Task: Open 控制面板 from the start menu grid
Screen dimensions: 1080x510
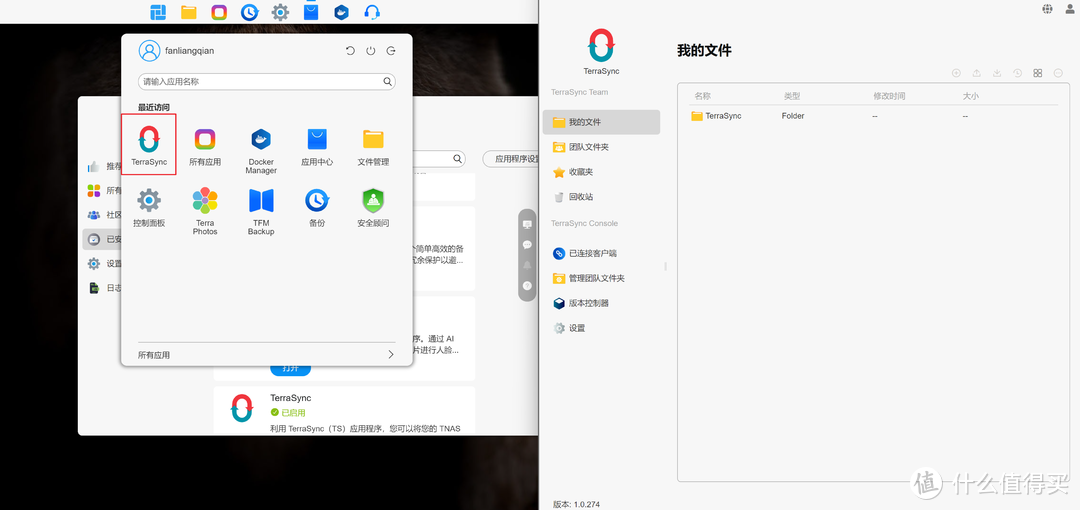Action: tap(149, 207)
